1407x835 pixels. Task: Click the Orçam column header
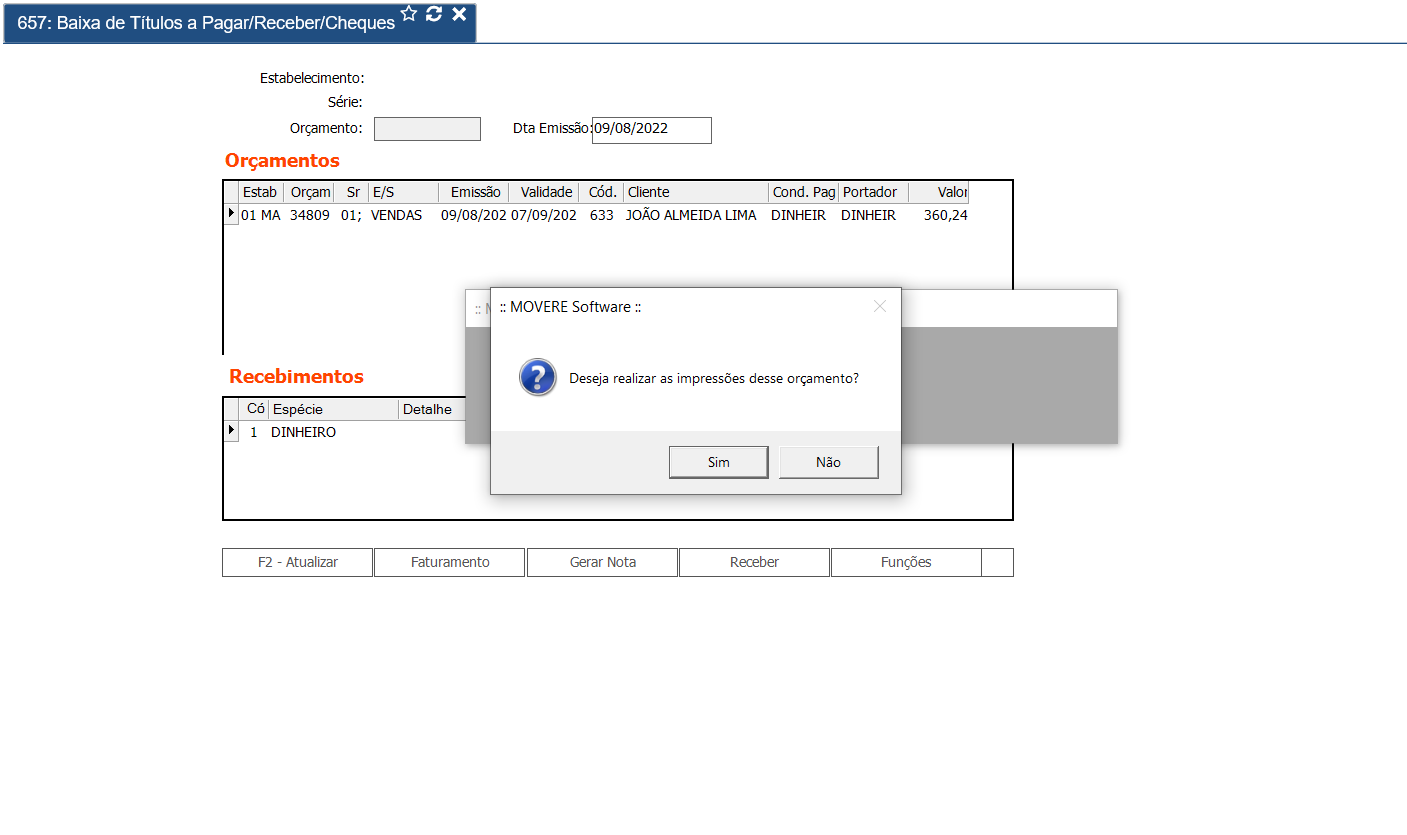tap(309, 192)
